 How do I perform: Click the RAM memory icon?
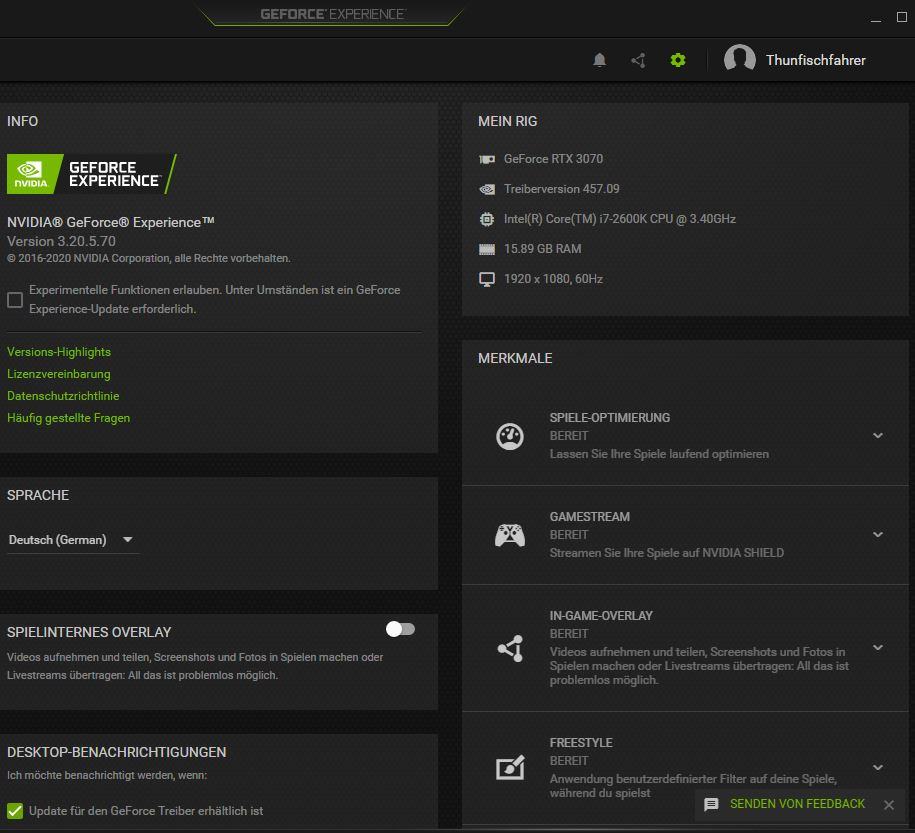487,249
